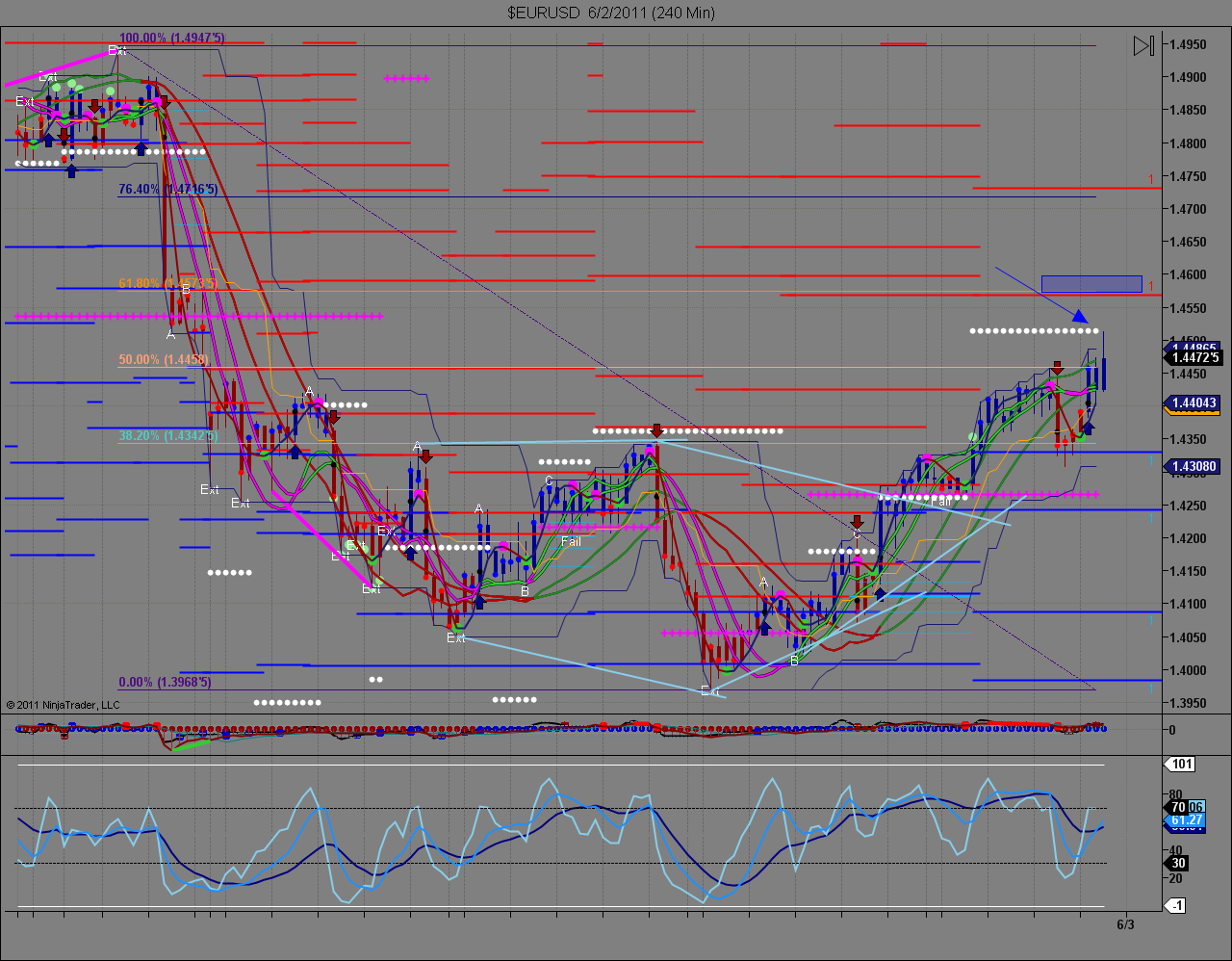Click the blue arrowhead at the trend arrow tip
Screen dimensions: 1232x961
coord(1080,316)
